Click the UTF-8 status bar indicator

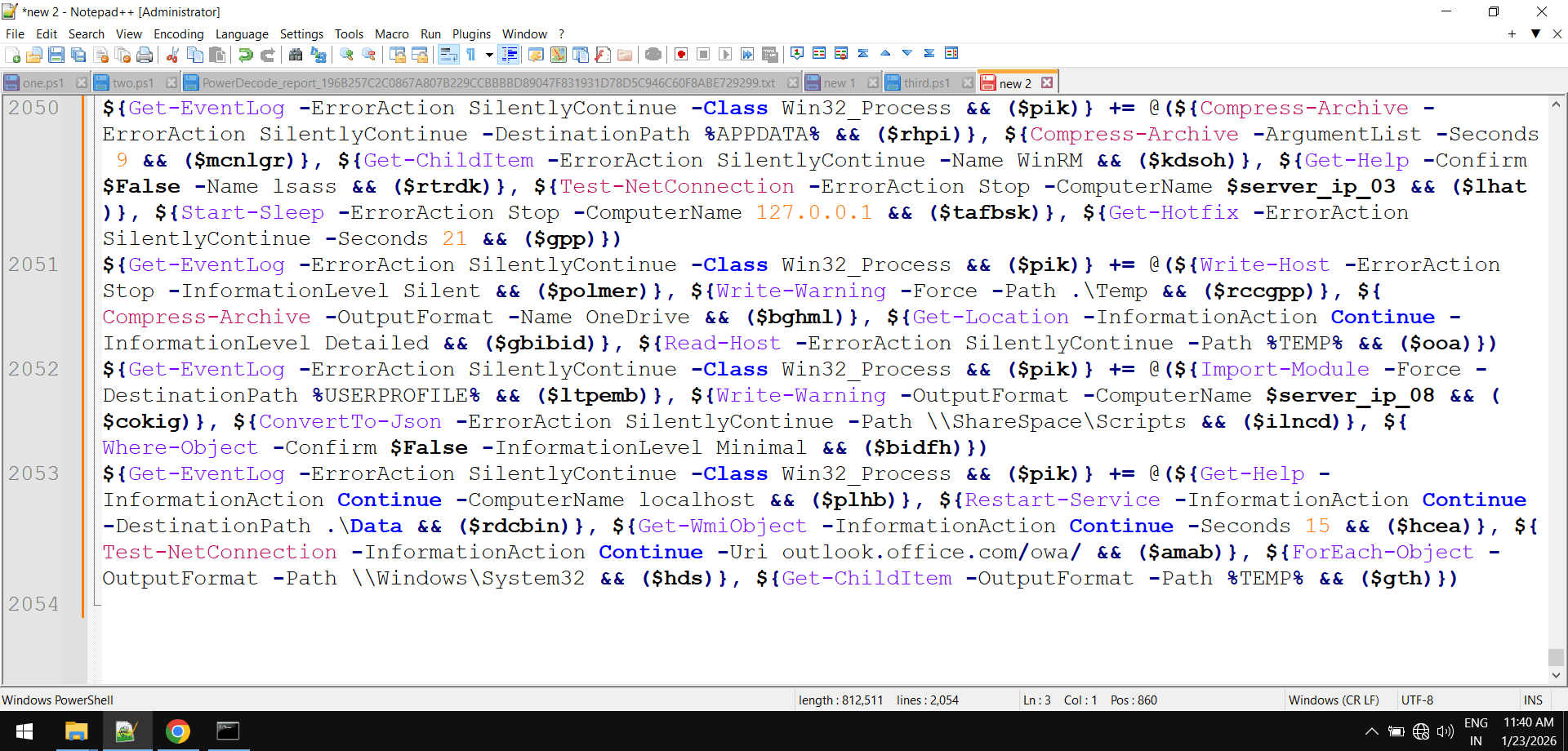(1417, 700)
